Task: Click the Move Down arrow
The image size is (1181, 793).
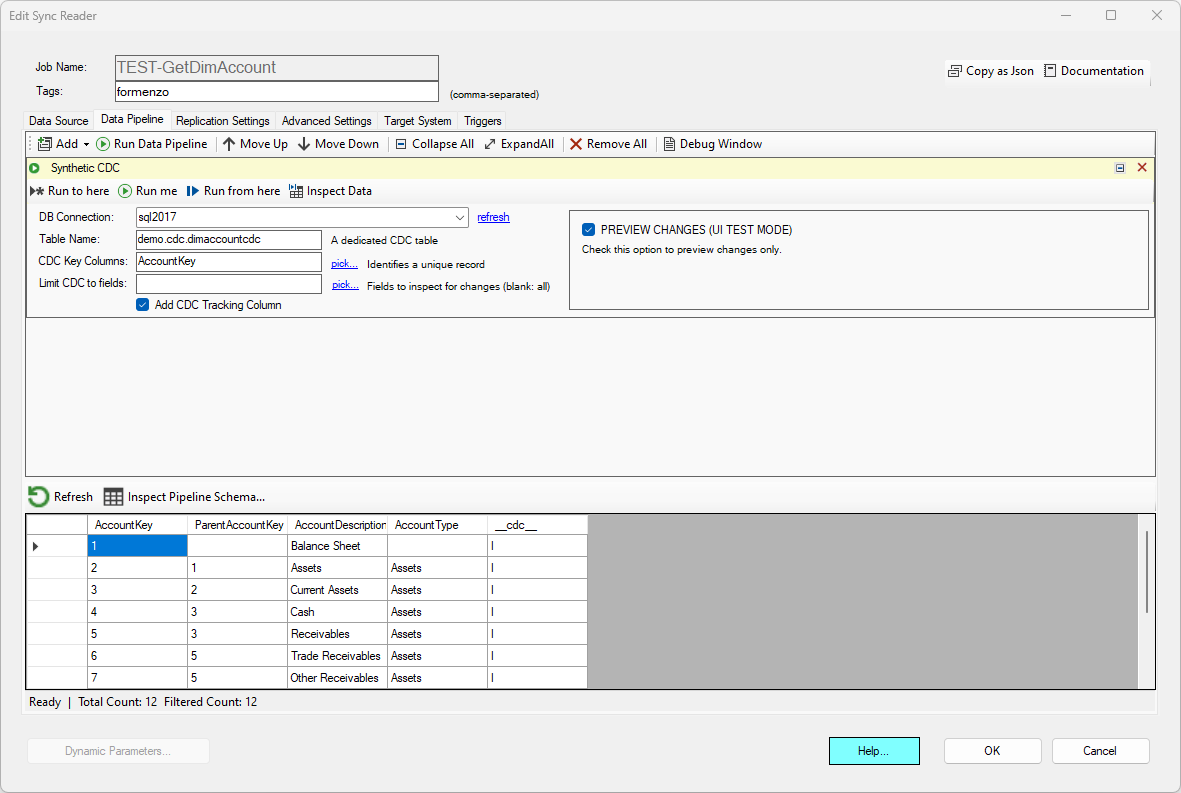Action: tap(338, 144)
